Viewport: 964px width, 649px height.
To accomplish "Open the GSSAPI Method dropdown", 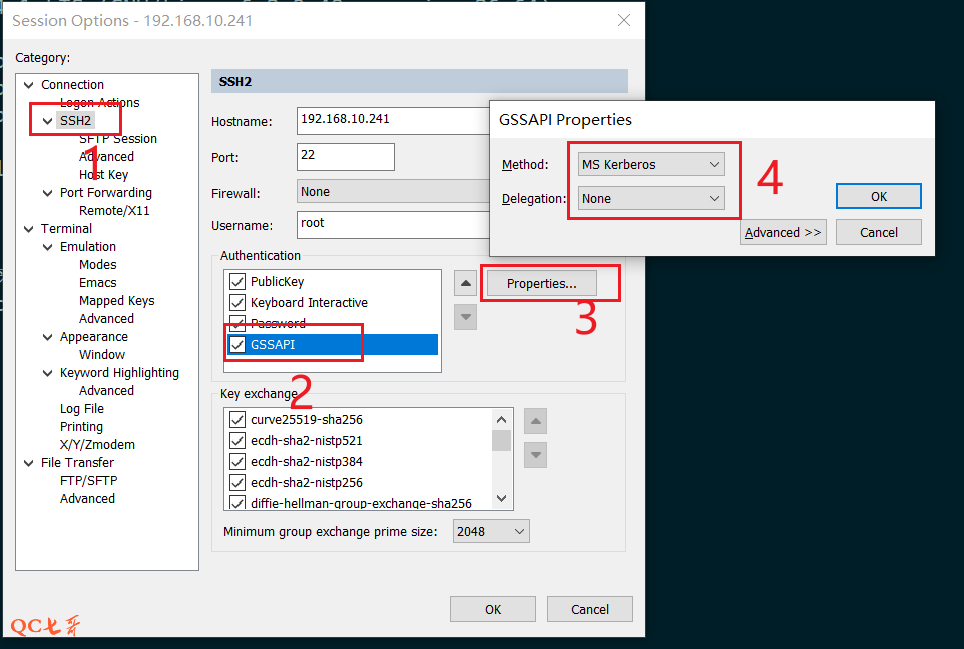I will [651, 164].
